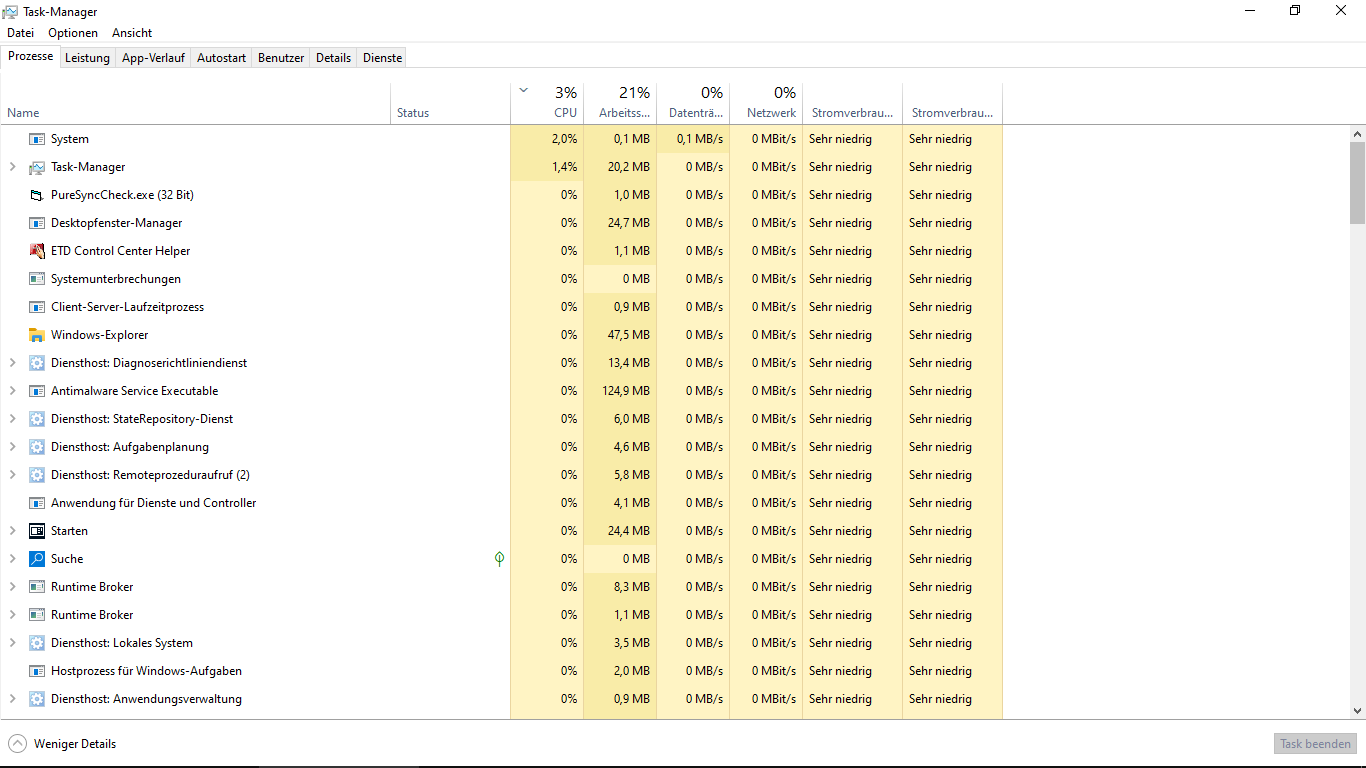1366x768 pixels.
Task: Switch to the Details tab
Action: pos(333,58)
